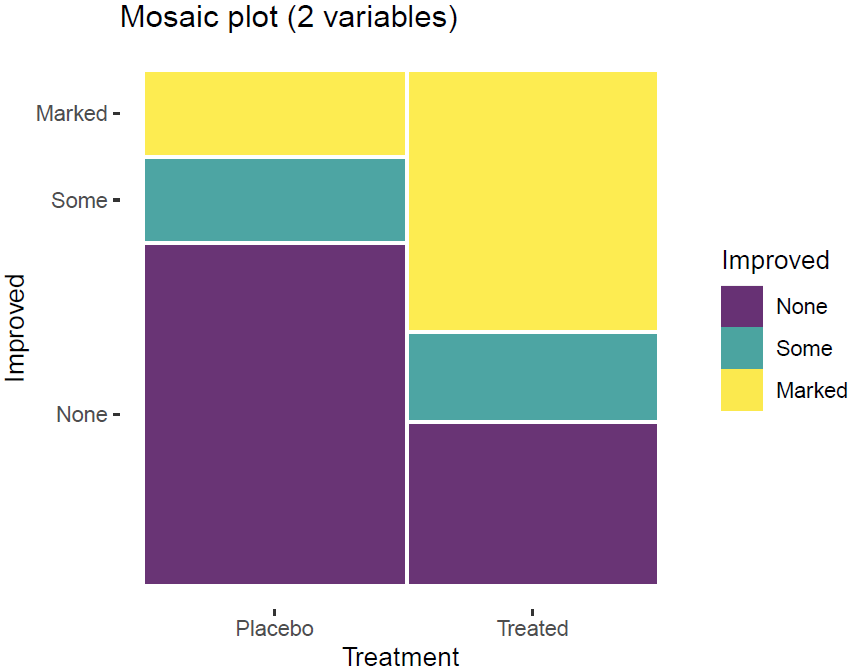This screenshot has width=853, height=672.
Task: Click the None text in legend
Action: [802, 306]
